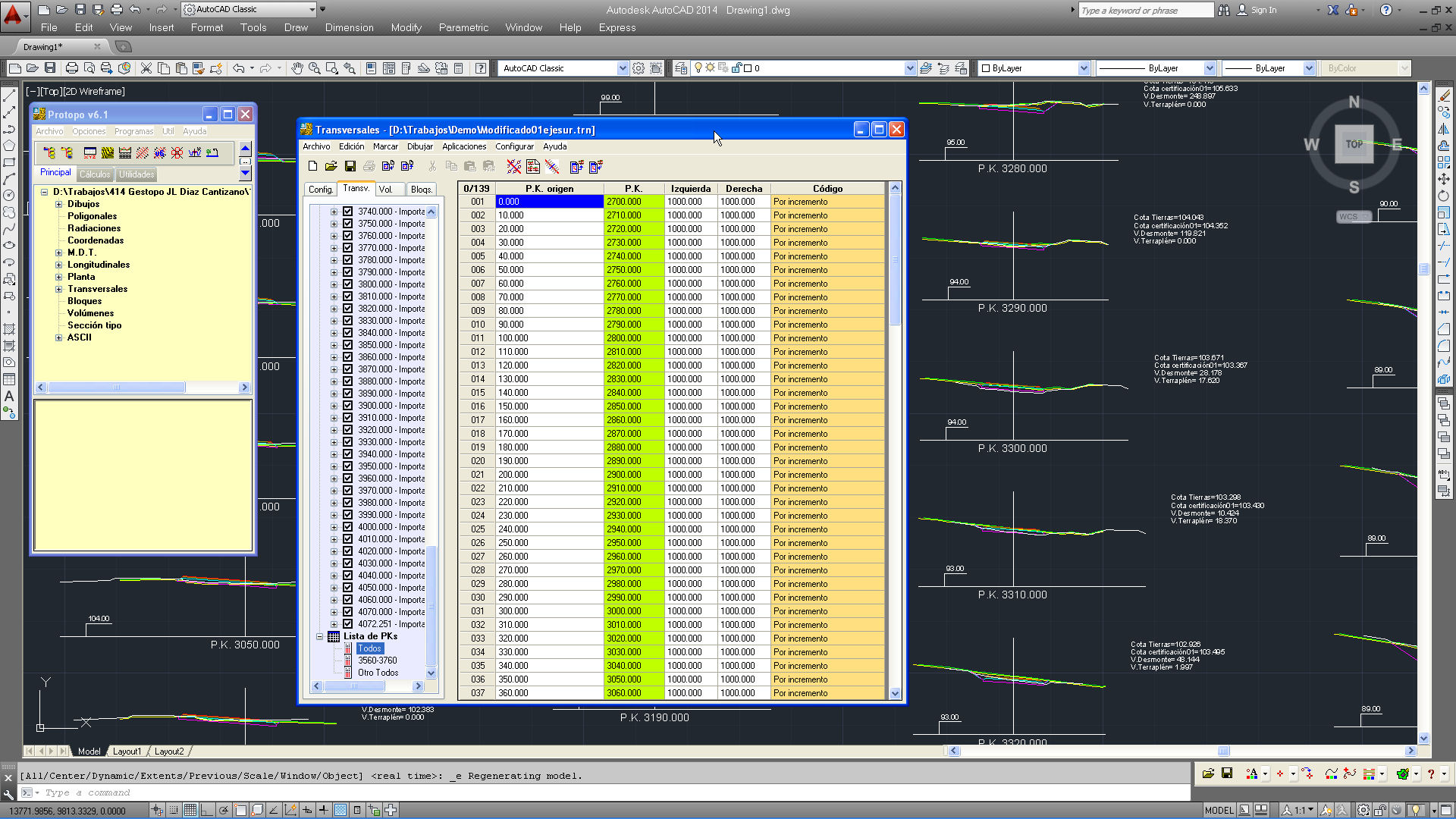Expand the Longitudinales tree node

(58, 265)
